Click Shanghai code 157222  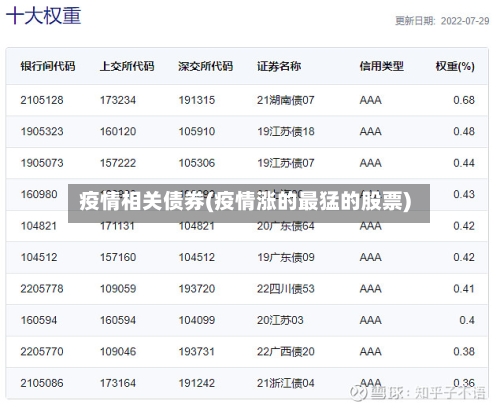pyautogui.click(x=118, y=163)
